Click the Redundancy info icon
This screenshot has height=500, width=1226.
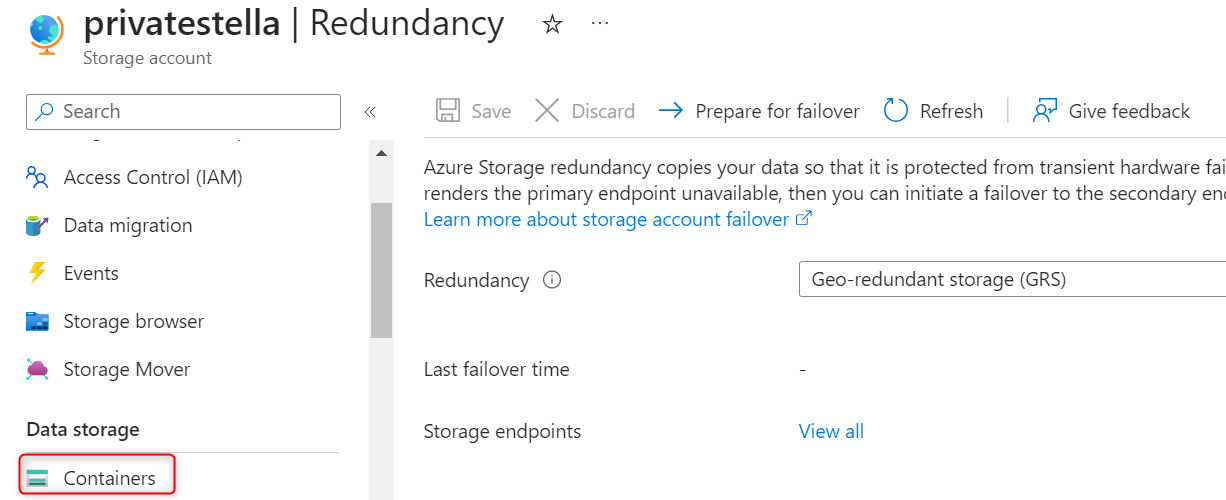[x=552, y=280]
